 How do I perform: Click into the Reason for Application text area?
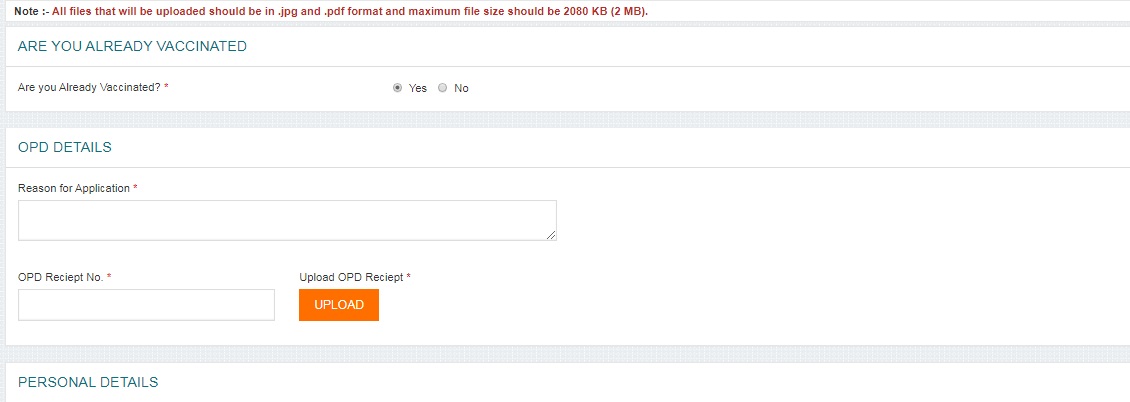coord(287,220)
